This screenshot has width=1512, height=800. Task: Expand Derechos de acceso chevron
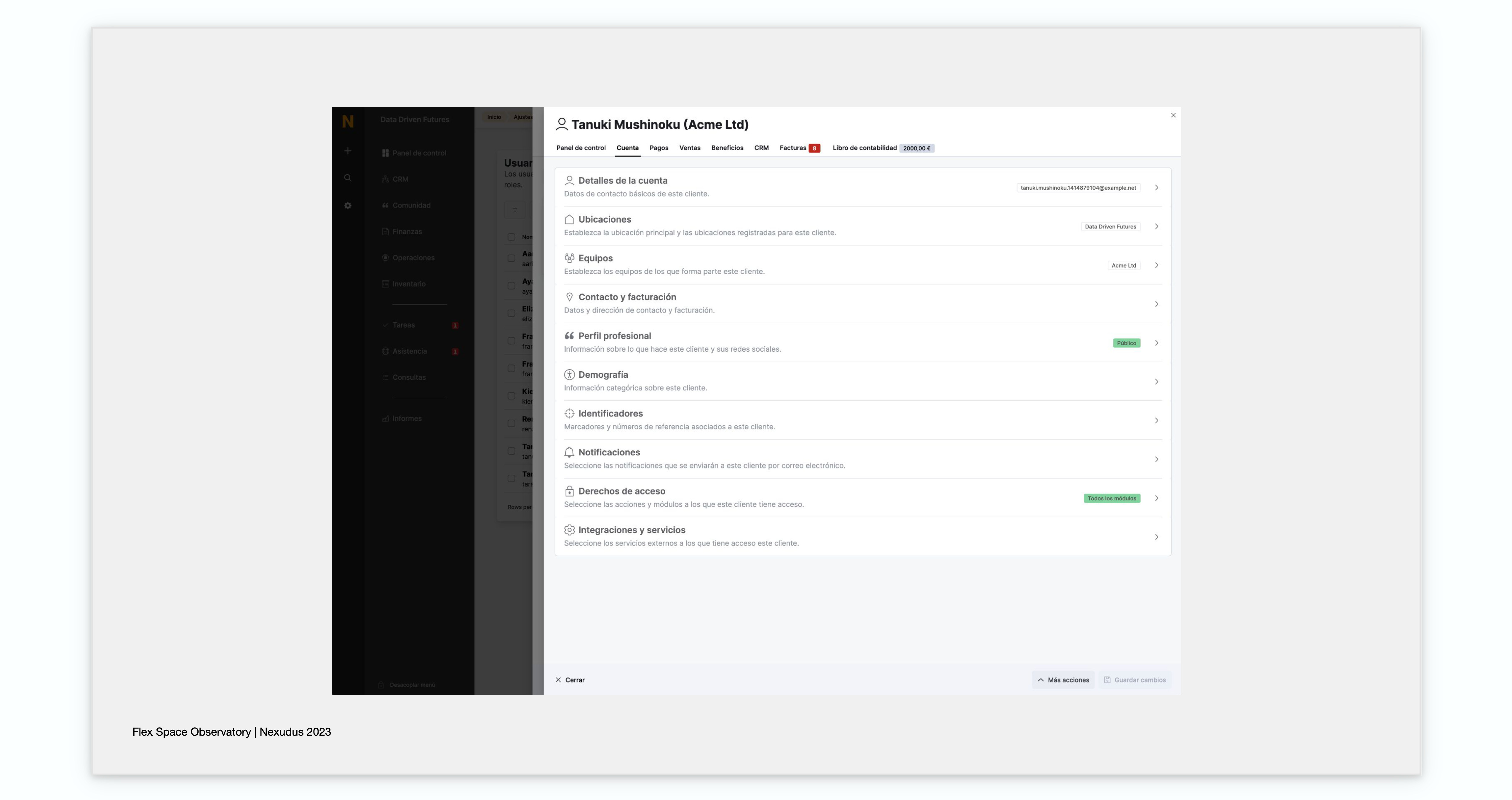pyautogui.click(x=1156, y=498)
